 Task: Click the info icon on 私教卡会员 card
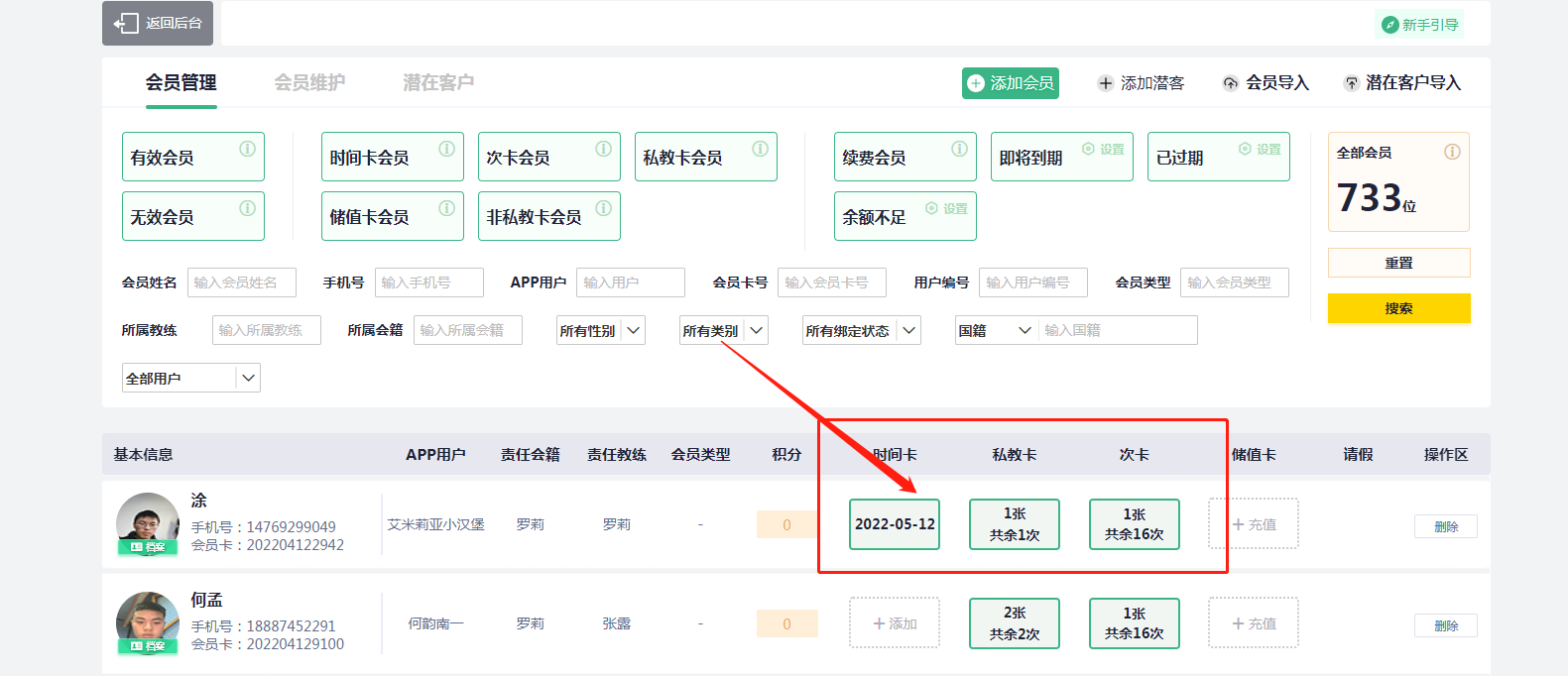pos(760,149)
